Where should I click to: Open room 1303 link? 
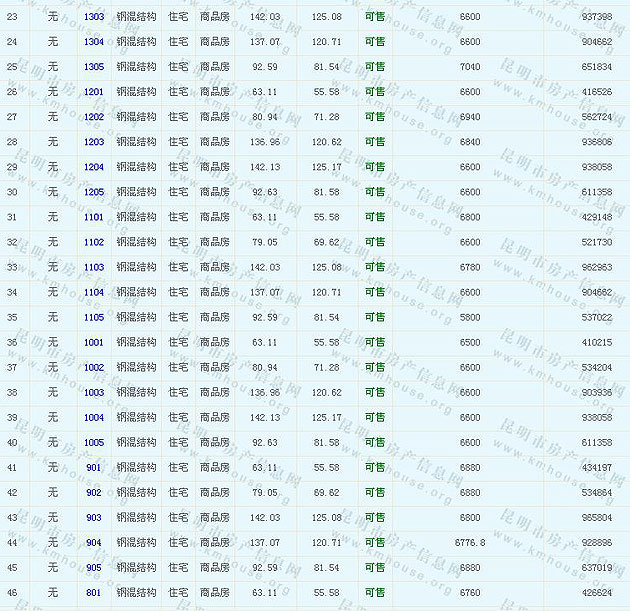(x=94, y=17)
